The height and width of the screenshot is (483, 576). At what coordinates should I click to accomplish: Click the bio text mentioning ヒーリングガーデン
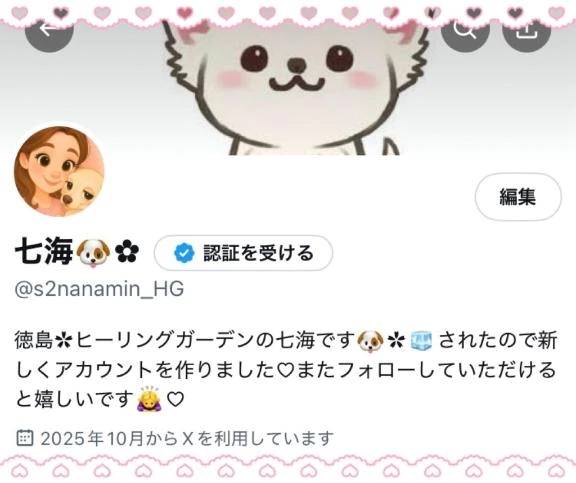(286, 370)
